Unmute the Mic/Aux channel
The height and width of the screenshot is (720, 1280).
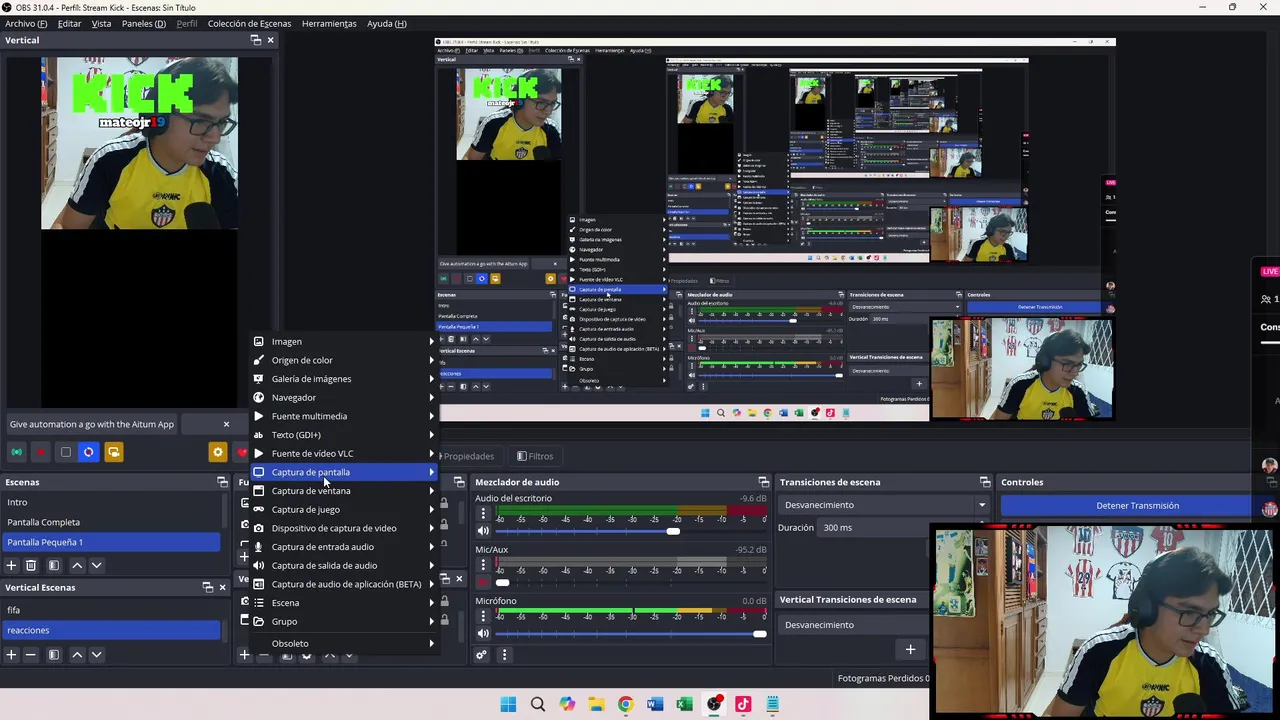pos(483,582)
